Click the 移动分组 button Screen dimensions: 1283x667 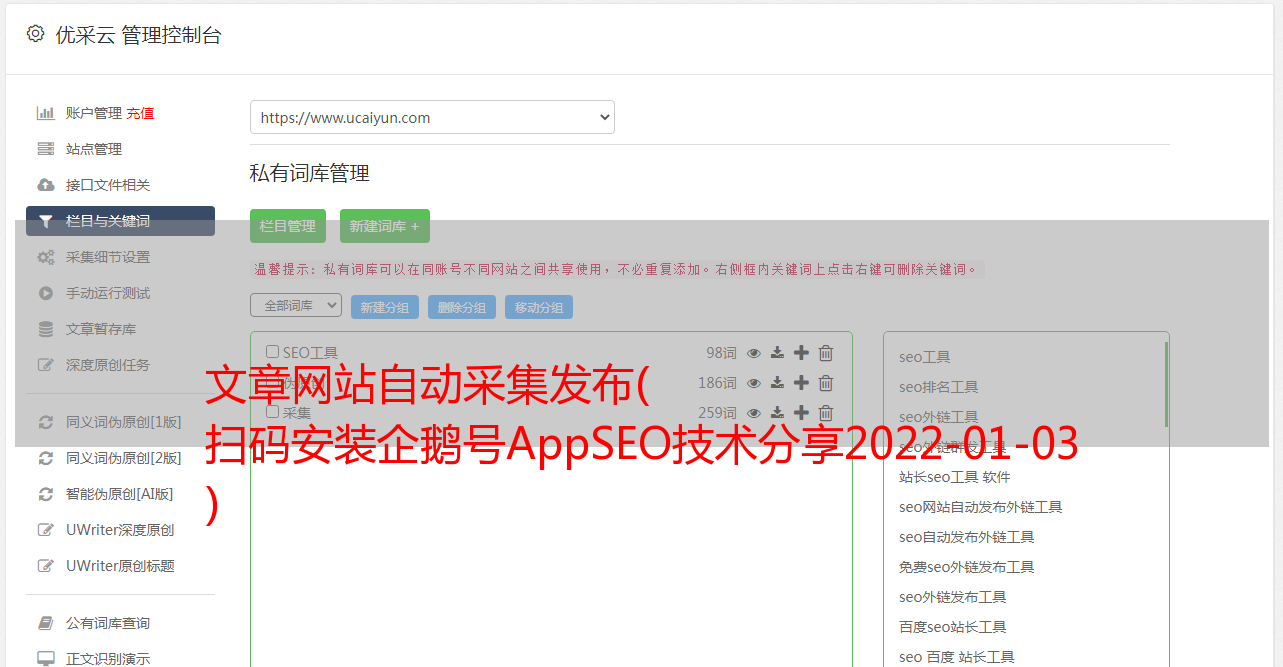pos(539,307)
